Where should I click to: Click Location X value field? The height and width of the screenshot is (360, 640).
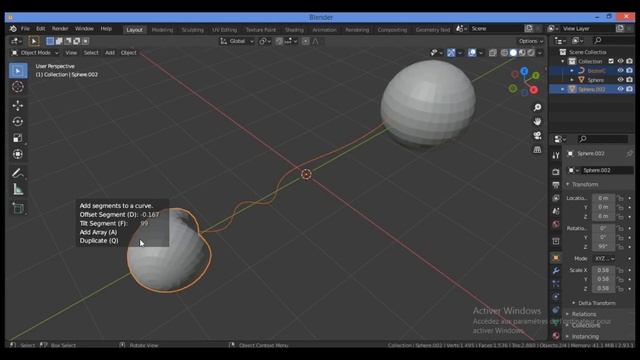point(603,198)
